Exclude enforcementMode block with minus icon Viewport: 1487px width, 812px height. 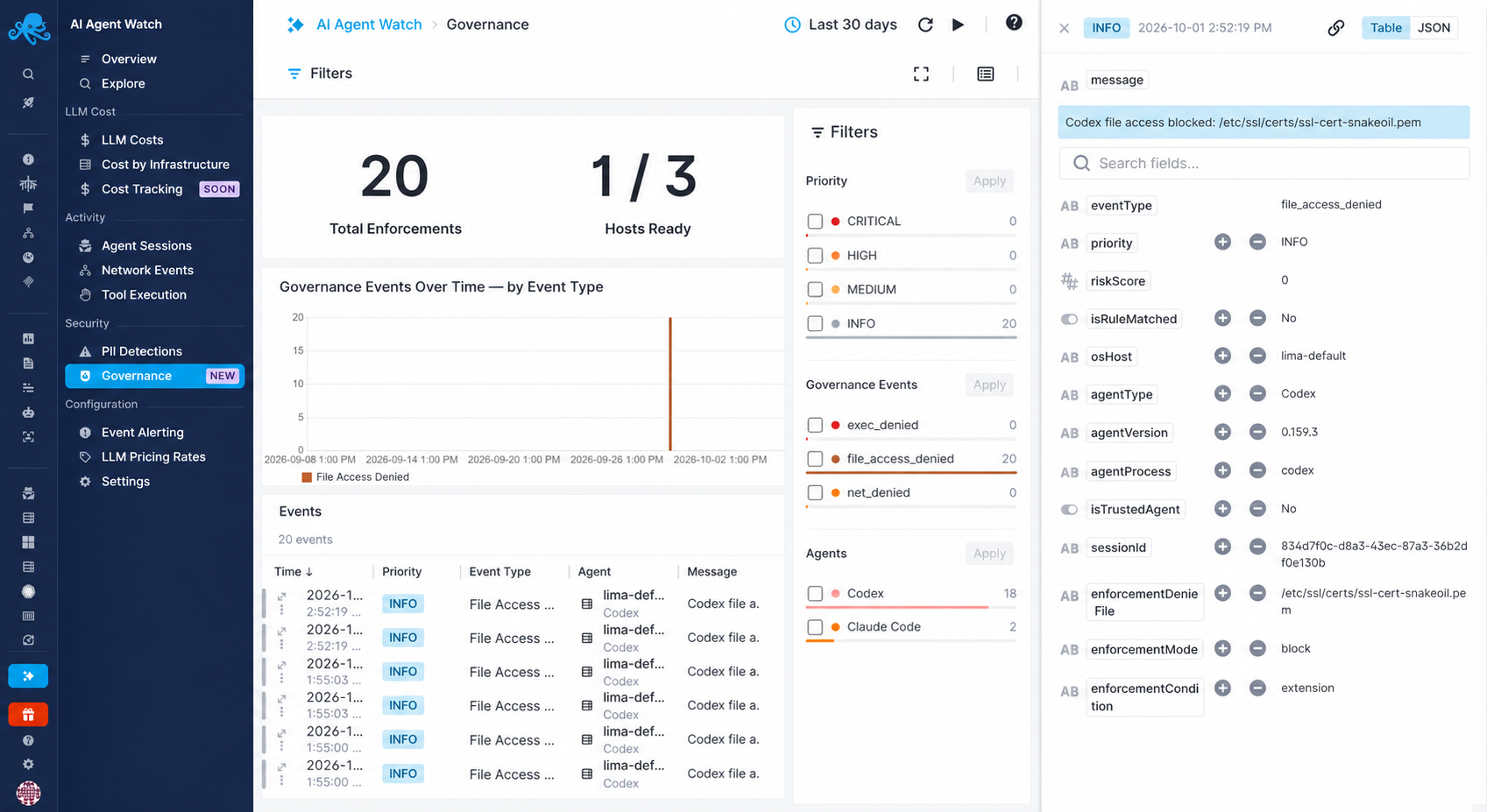coord(1257,648)
